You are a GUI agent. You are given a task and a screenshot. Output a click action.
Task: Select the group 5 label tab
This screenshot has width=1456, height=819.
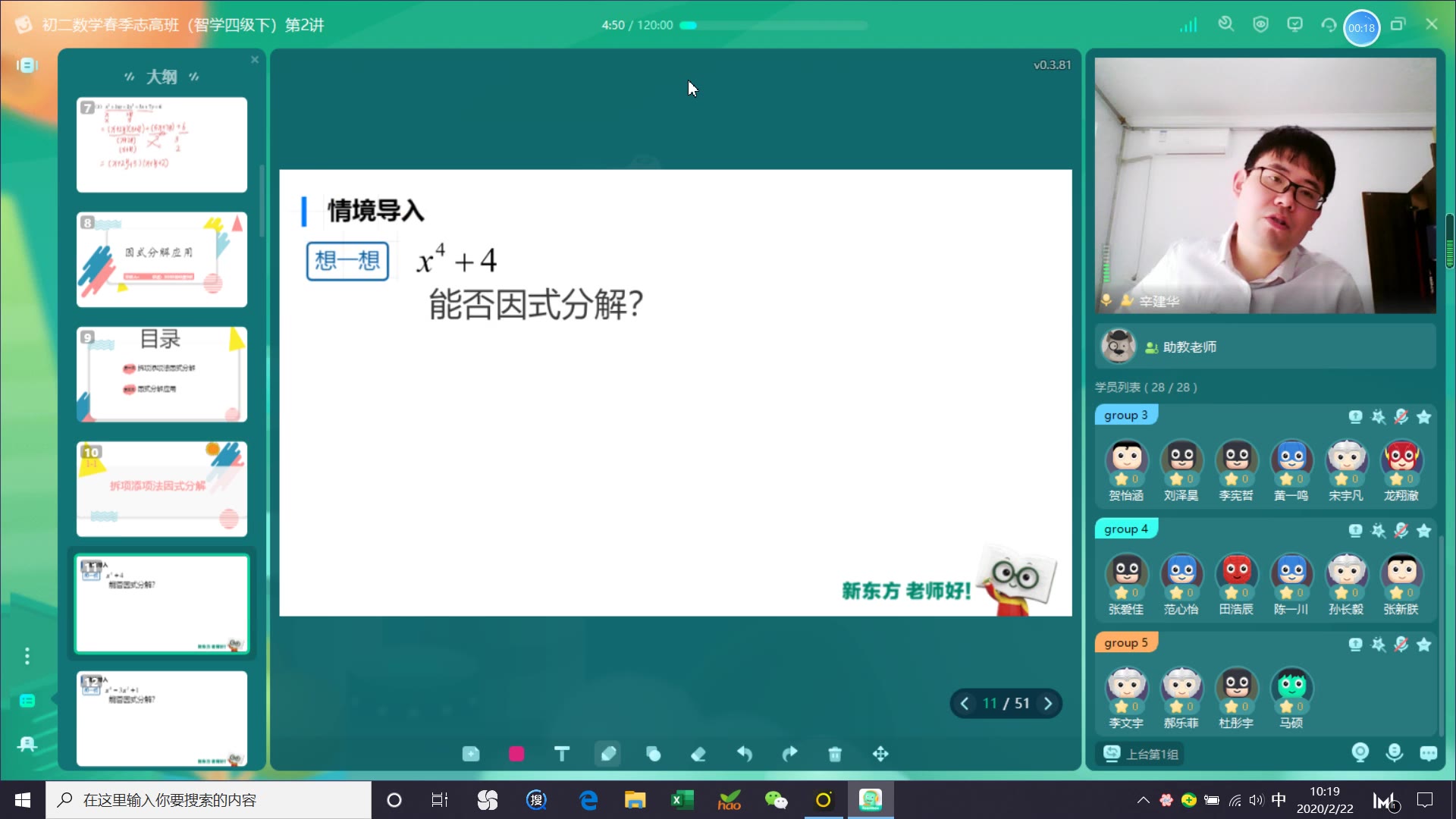[x=1126, y=643]
